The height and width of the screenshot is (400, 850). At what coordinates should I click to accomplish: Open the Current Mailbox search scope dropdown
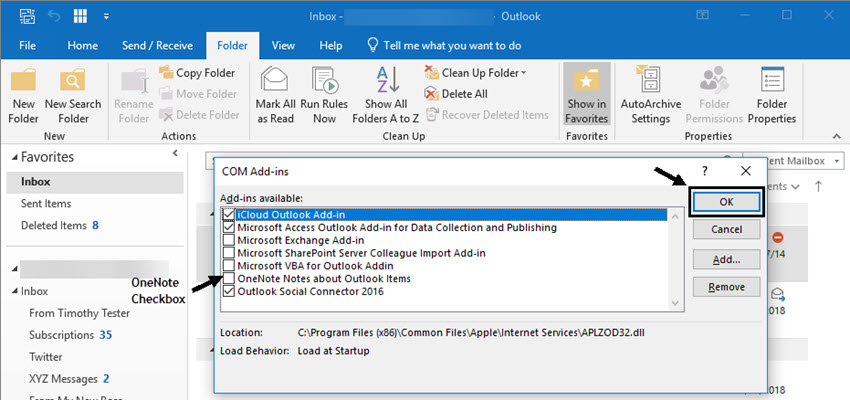[838, 161]
